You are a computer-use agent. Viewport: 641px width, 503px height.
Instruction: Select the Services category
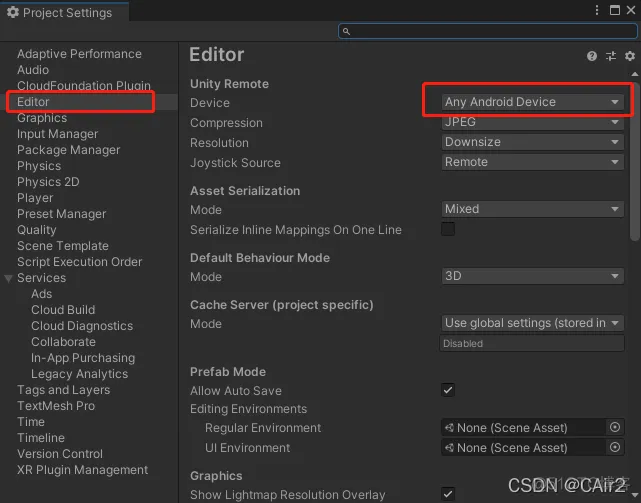point(42,278)
